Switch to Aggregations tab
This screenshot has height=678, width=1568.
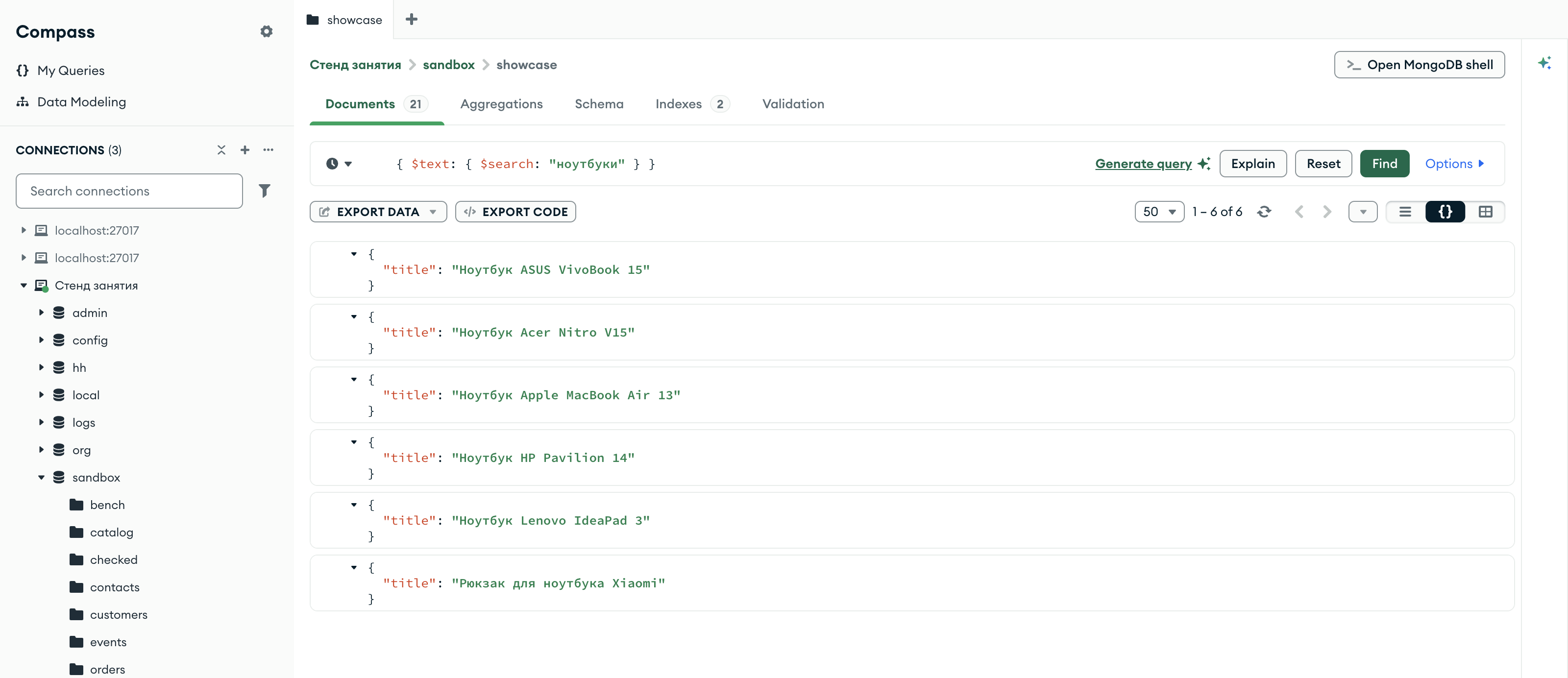[501, 104]
